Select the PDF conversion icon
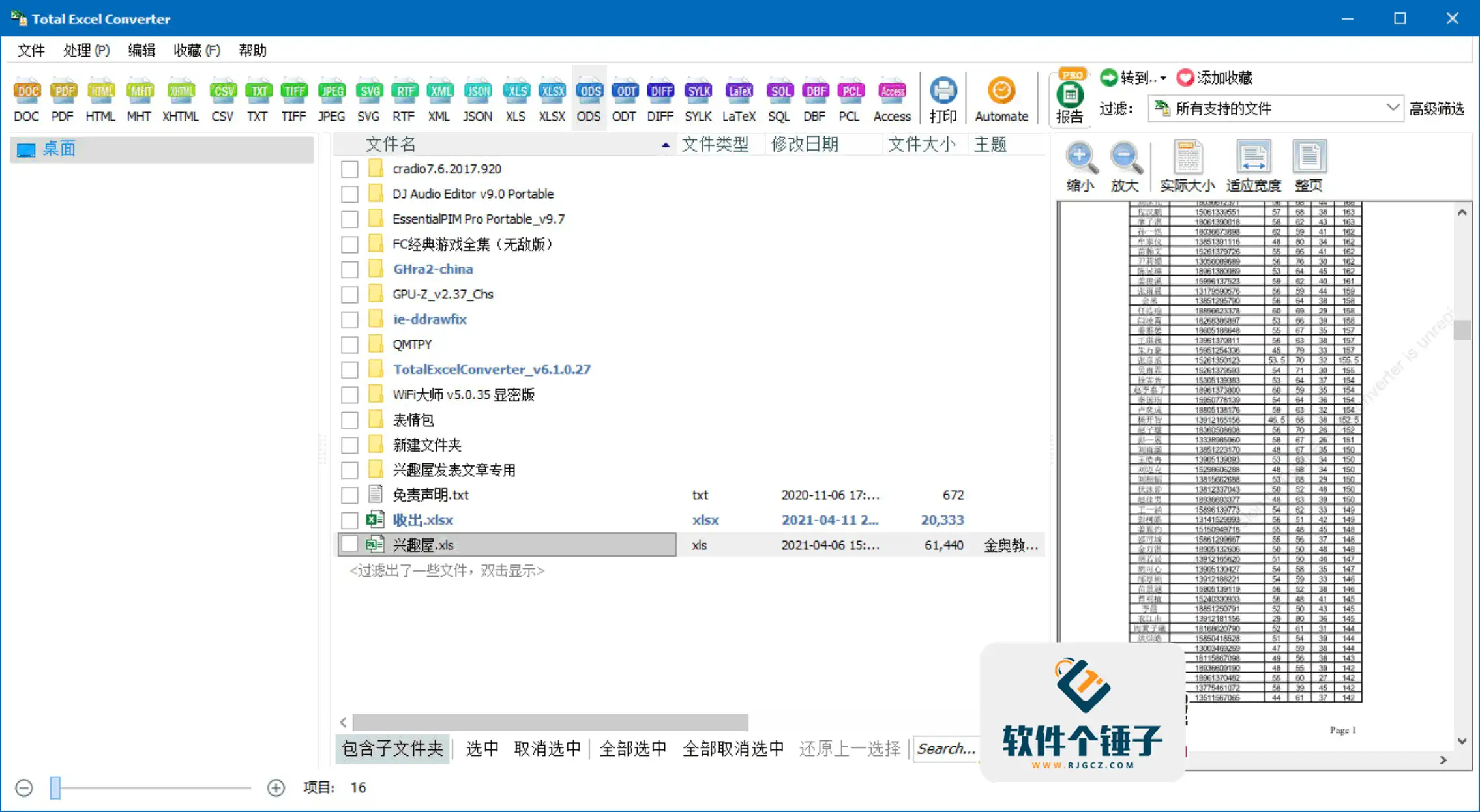Screen dimensions: 1480x812 click(63, 100)
